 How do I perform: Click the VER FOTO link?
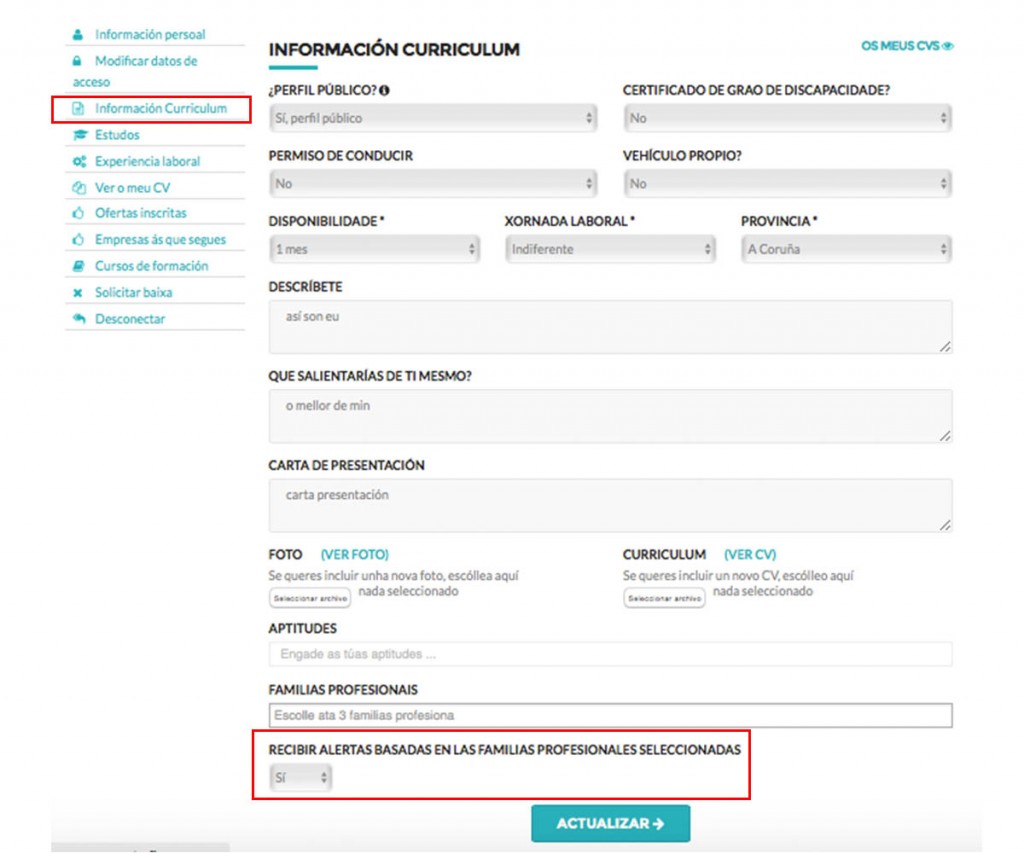pos(355,555)
